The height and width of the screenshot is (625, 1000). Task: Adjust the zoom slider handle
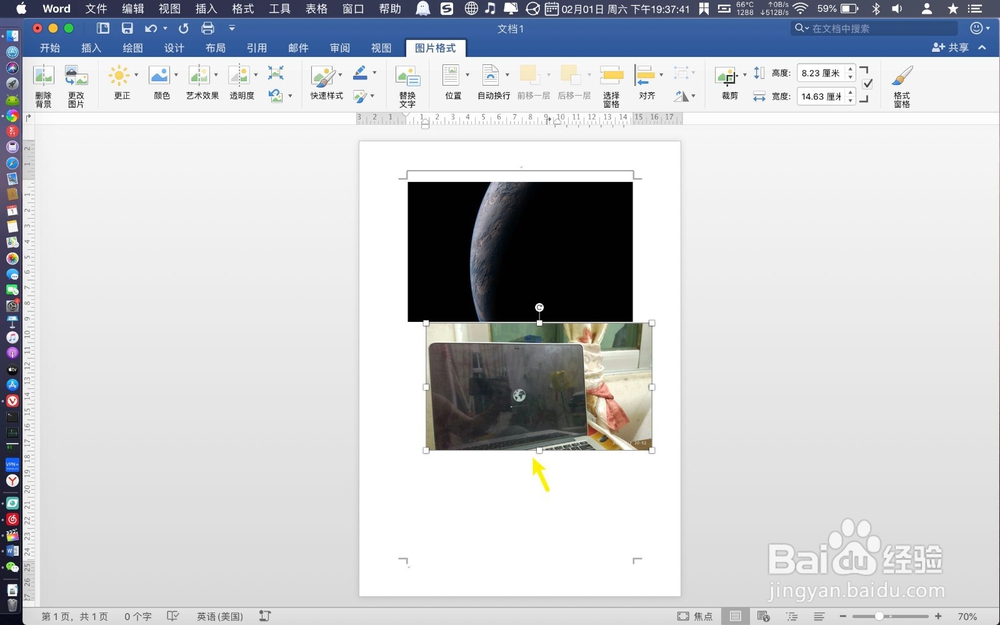coord(879,616)
